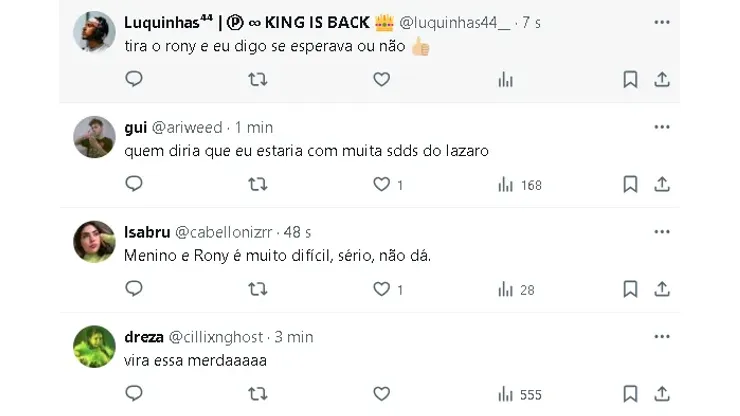View analytics for gui's tweet with 168 views
Viewport: 740px width, 416px height.
(519, 184)
